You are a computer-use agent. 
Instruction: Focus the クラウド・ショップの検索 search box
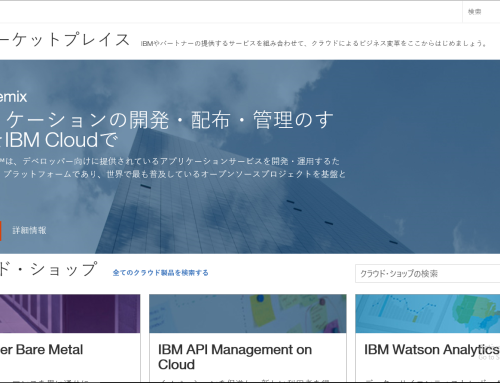pos(428,274)
